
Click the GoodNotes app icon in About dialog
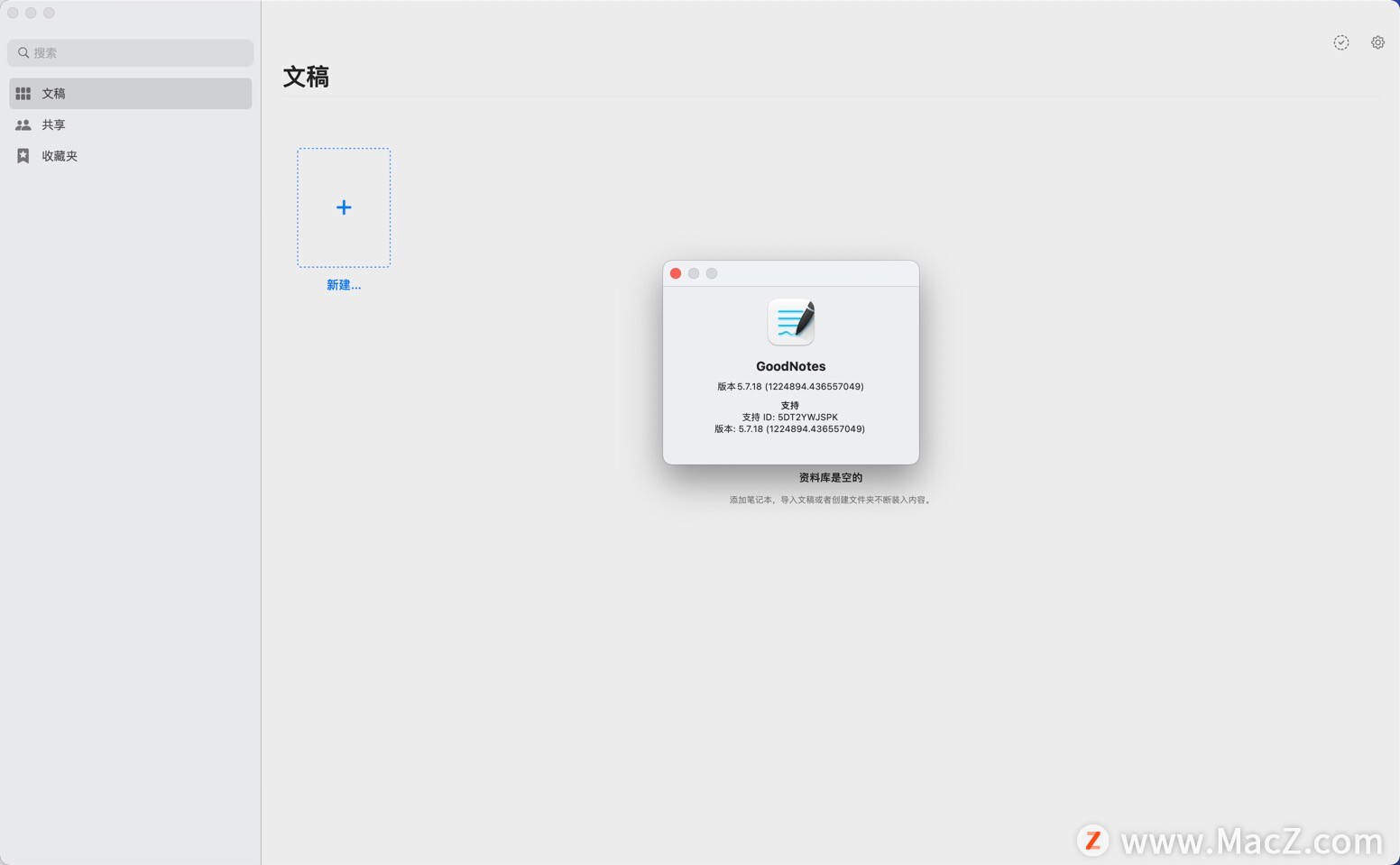(x=791, y=322)
